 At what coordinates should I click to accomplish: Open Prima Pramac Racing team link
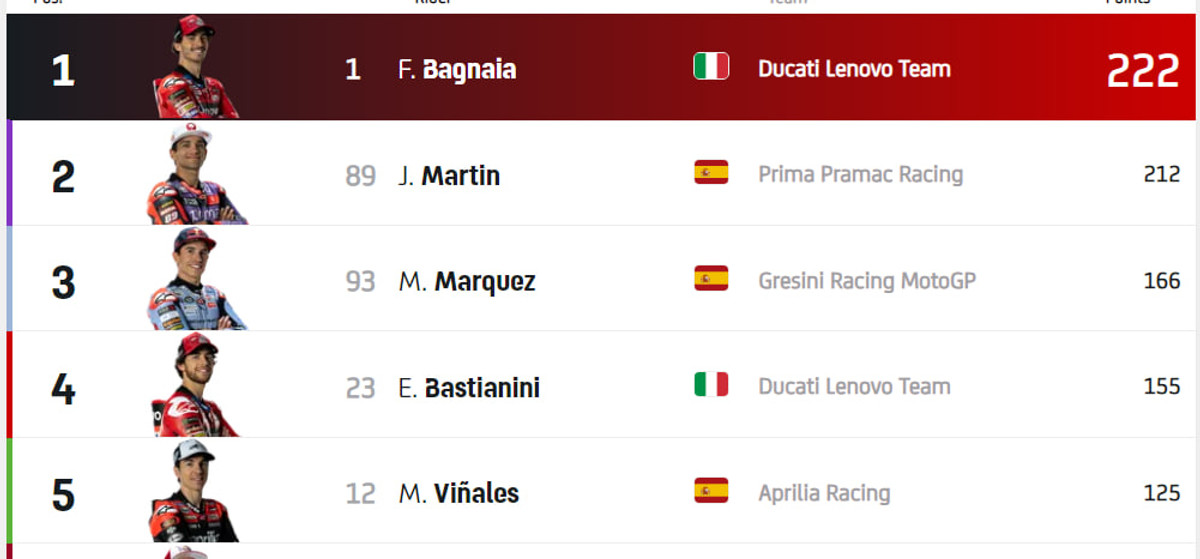click(x=860, y=175)
